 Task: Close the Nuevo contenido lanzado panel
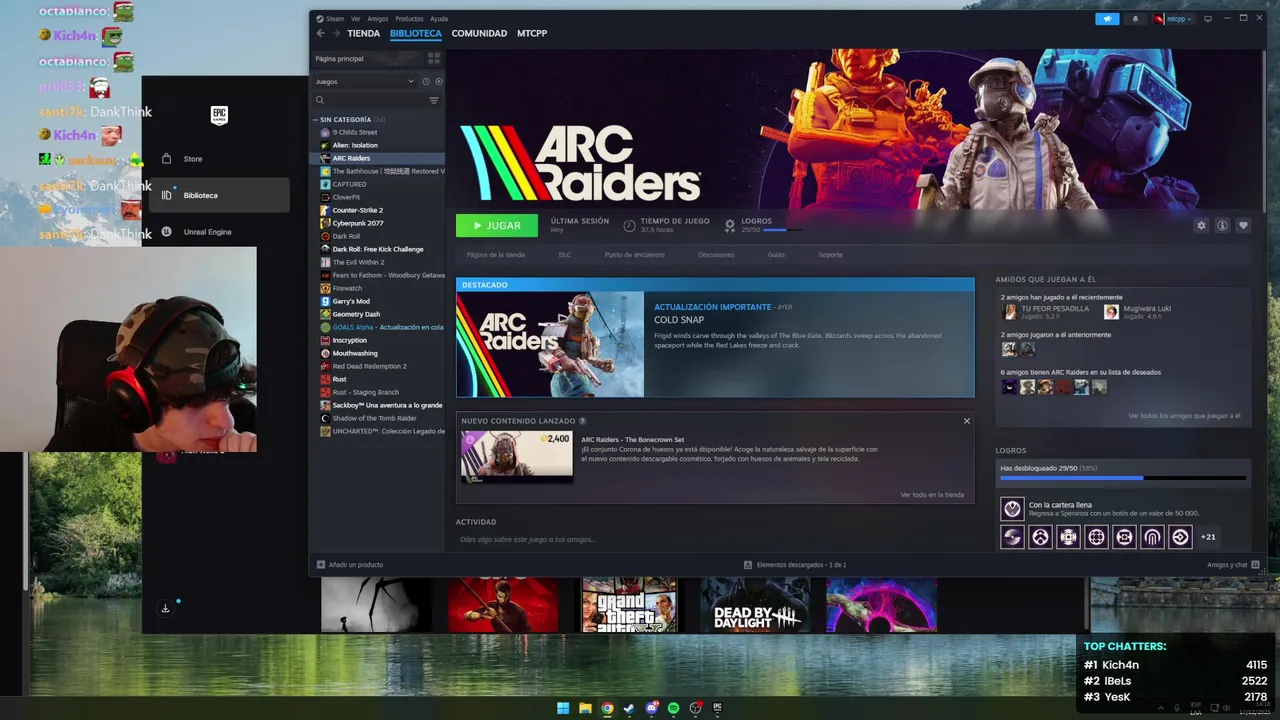(x=967, y=421)
